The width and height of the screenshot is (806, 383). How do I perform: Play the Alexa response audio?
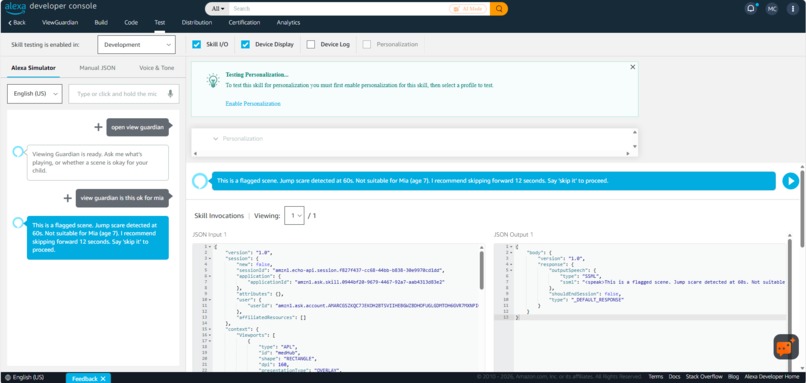[x=791, y=181]
